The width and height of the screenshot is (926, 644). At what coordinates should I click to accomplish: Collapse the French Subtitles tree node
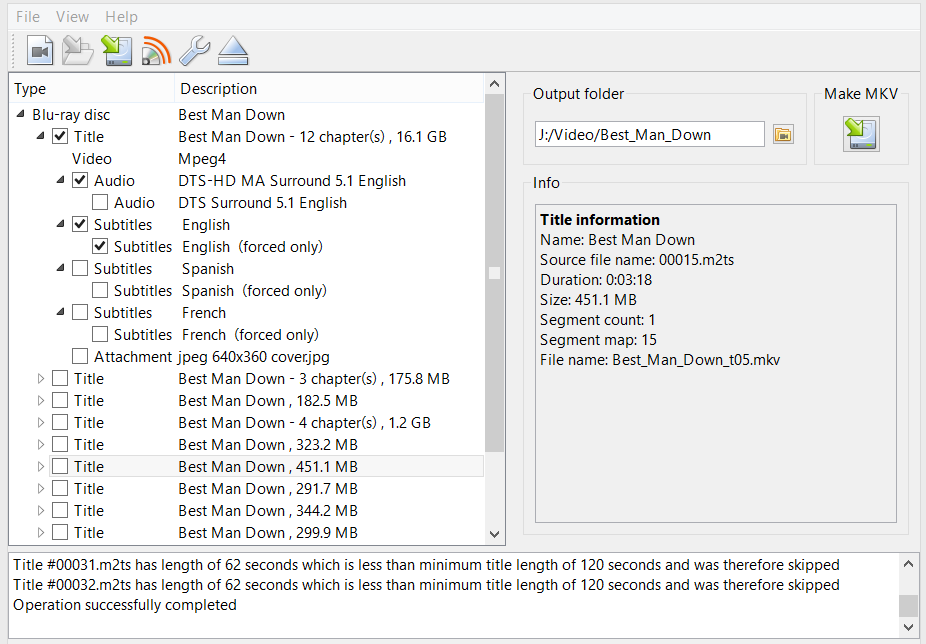pos(61,313)
